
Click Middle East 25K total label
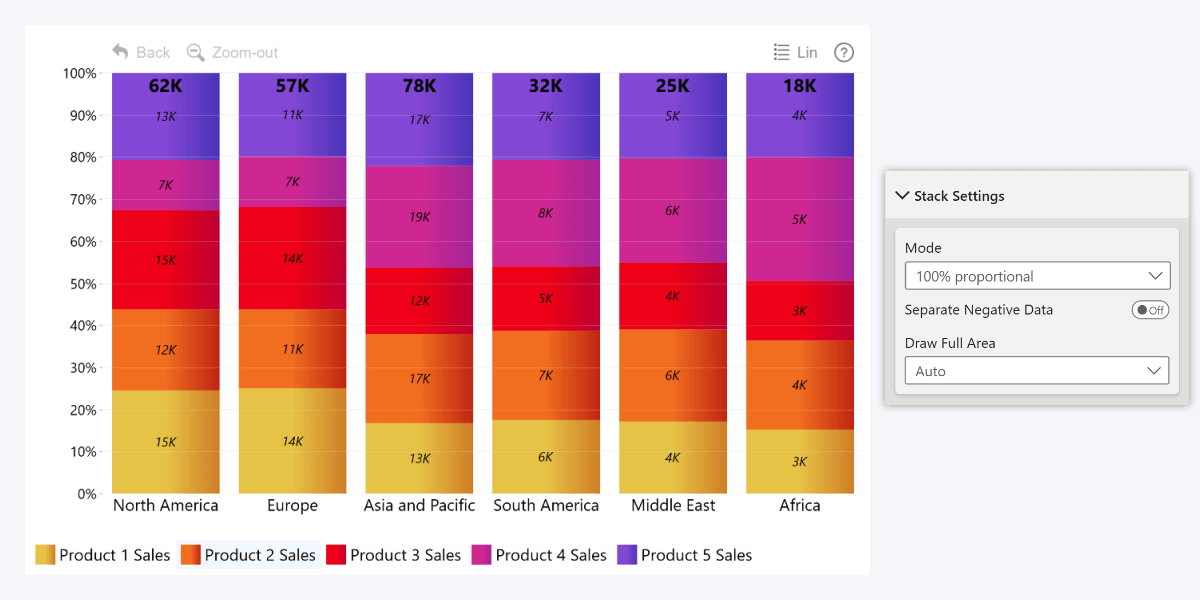pyautogui.click(x=673, y=86)
